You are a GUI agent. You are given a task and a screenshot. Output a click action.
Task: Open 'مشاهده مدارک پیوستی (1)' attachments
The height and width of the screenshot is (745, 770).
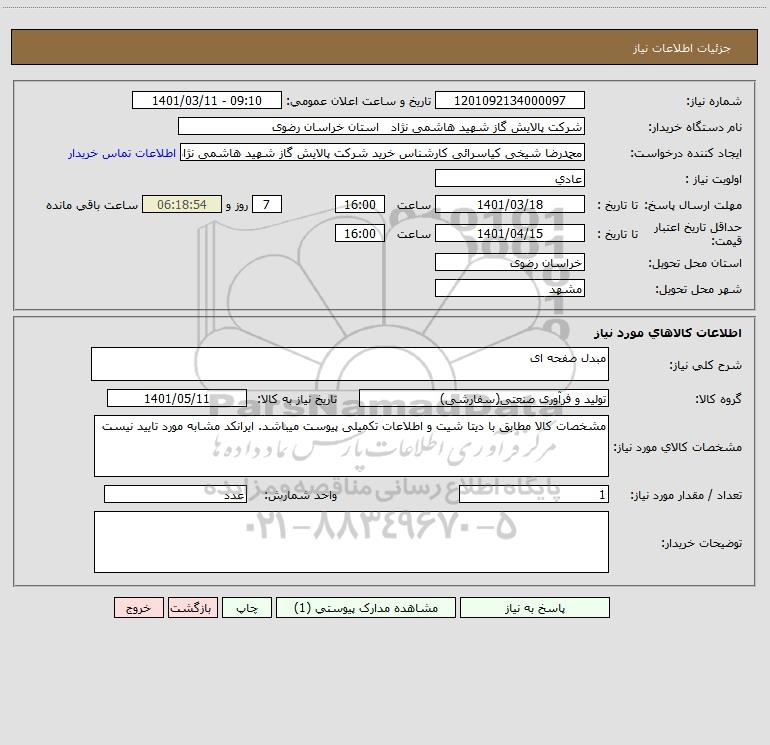pos(366,607)
